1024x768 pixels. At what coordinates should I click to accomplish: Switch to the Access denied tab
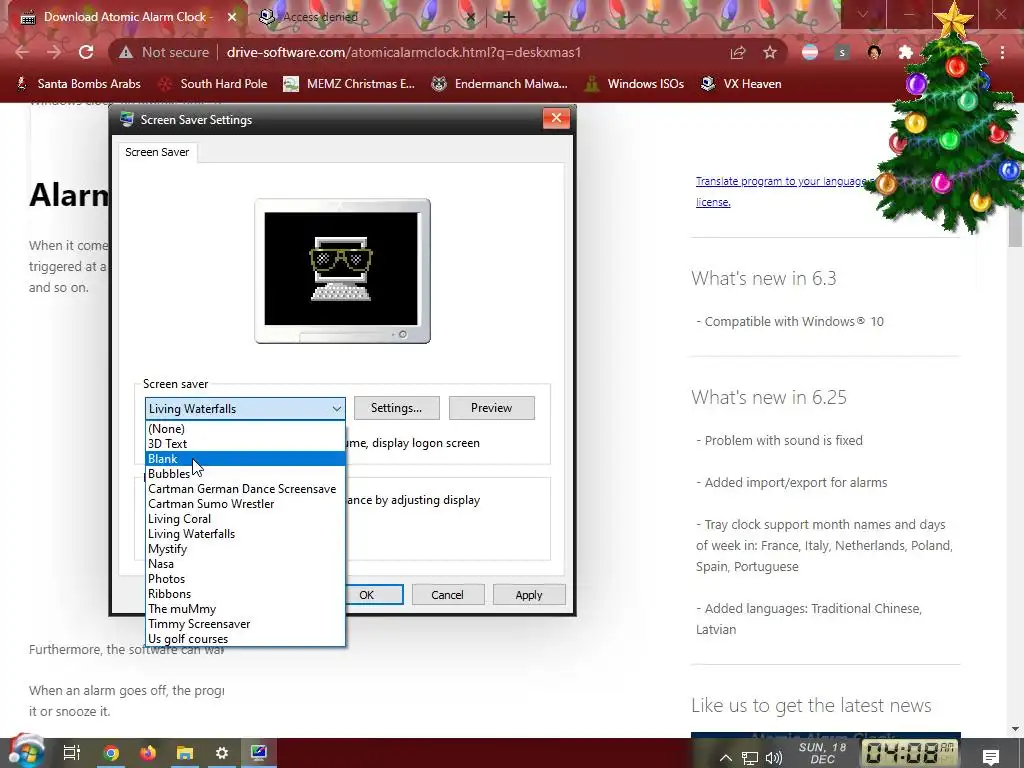[x=366, y=17]
